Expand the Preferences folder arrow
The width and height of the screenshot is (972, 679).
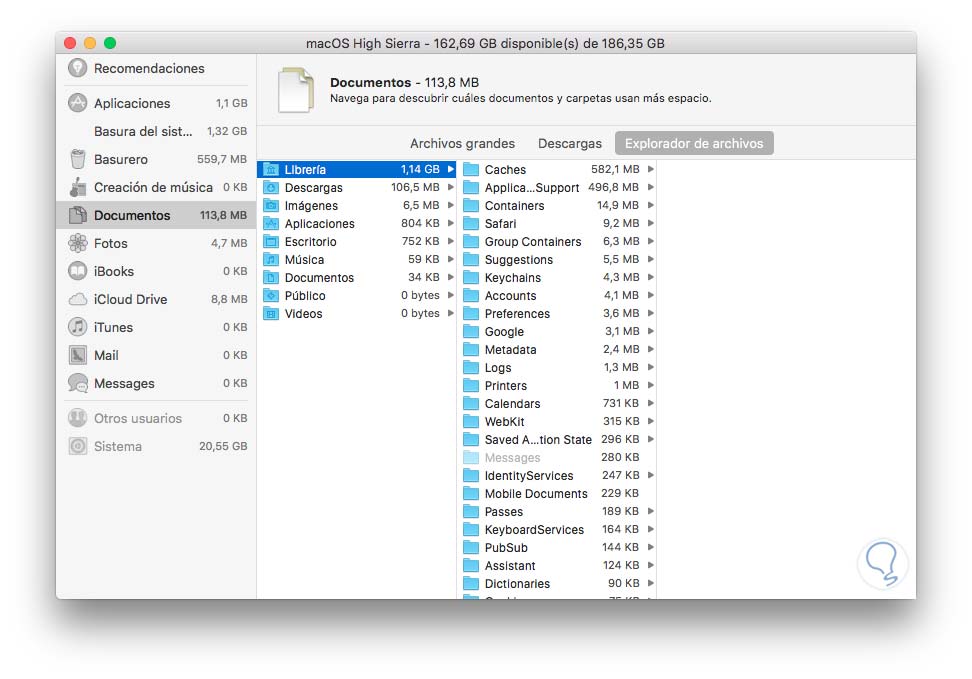[x=651, y=313]
